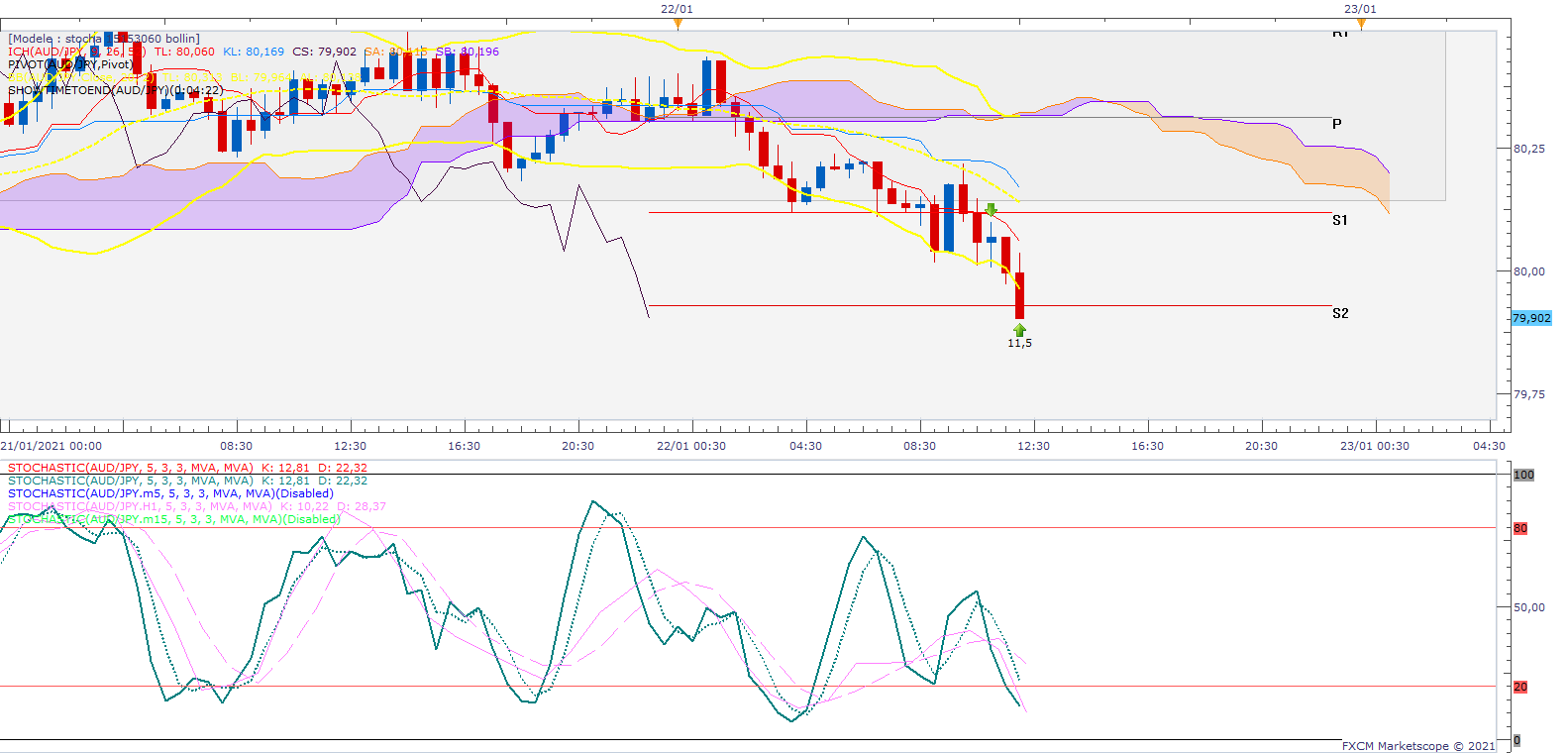Click the blue KL: 80,169 value
Image resolution: width=1568 pixels, height=753 pixels.
pos(254,52)
